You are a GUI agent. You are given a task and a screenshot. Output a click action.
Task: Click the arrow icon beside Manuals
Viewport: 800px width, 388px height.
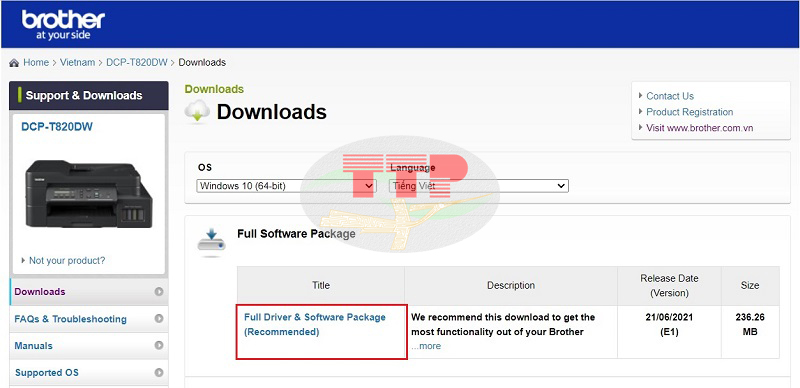(159, 346)
